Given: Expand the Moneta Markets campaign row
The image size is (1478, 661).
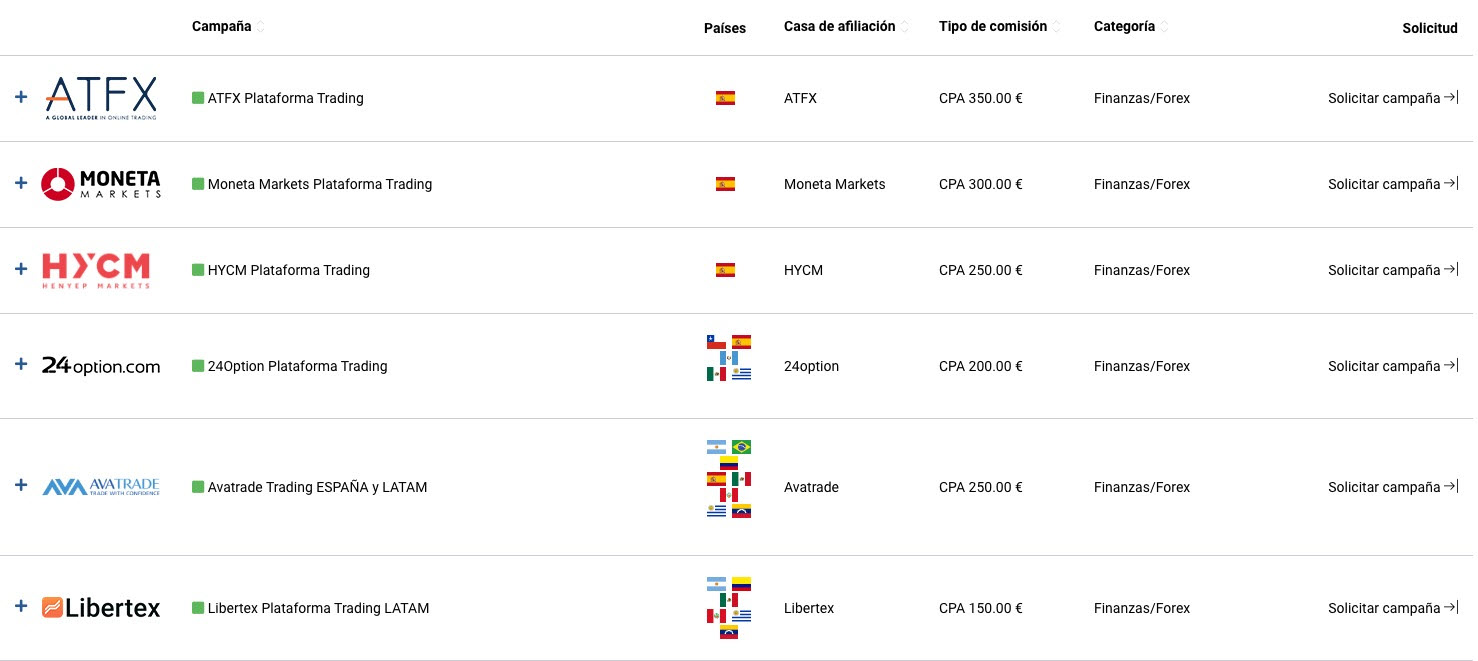Looking at the screenshot, I should tap(20, 184).
